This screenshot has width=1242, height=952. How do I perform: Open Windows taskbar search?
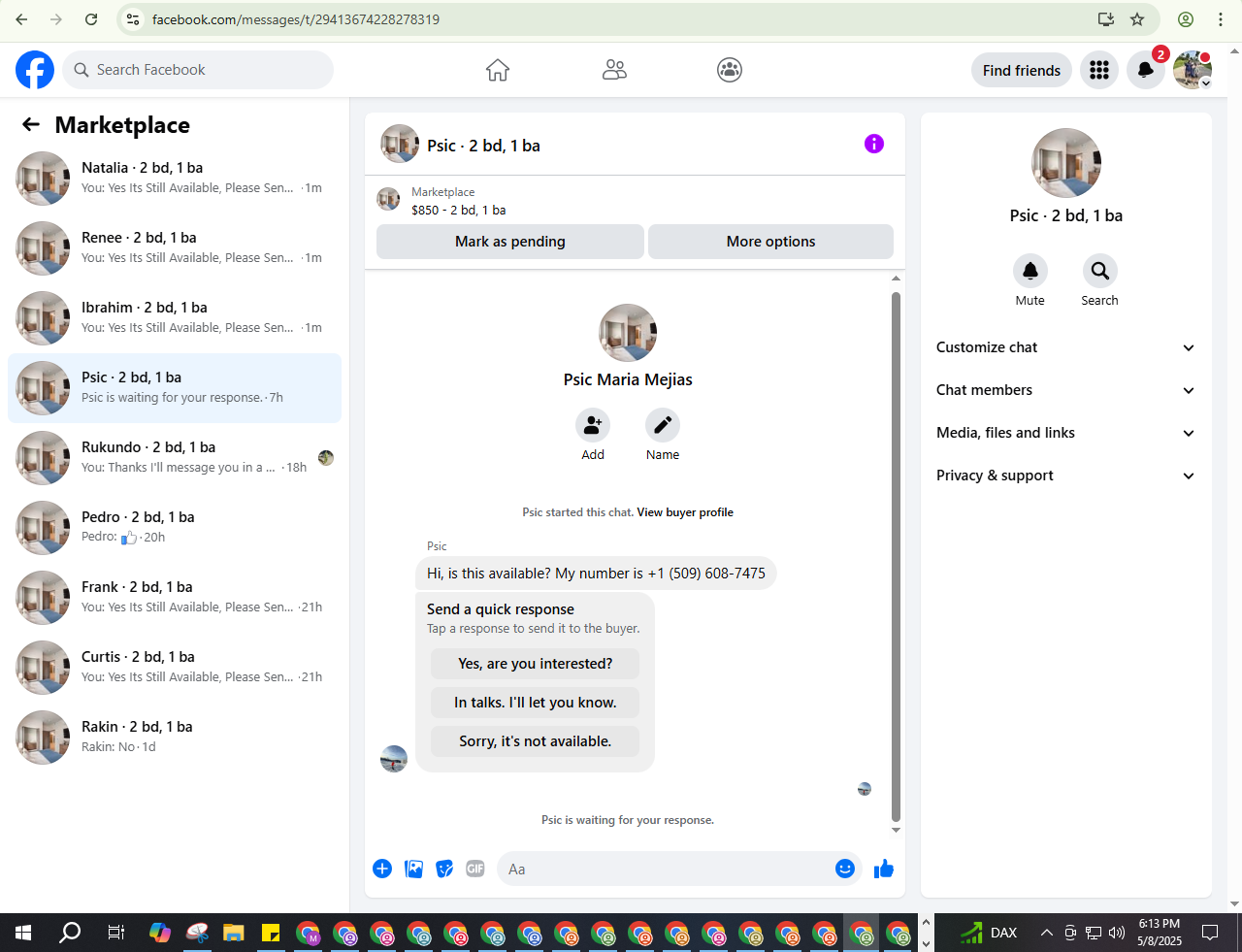(70, 933)
